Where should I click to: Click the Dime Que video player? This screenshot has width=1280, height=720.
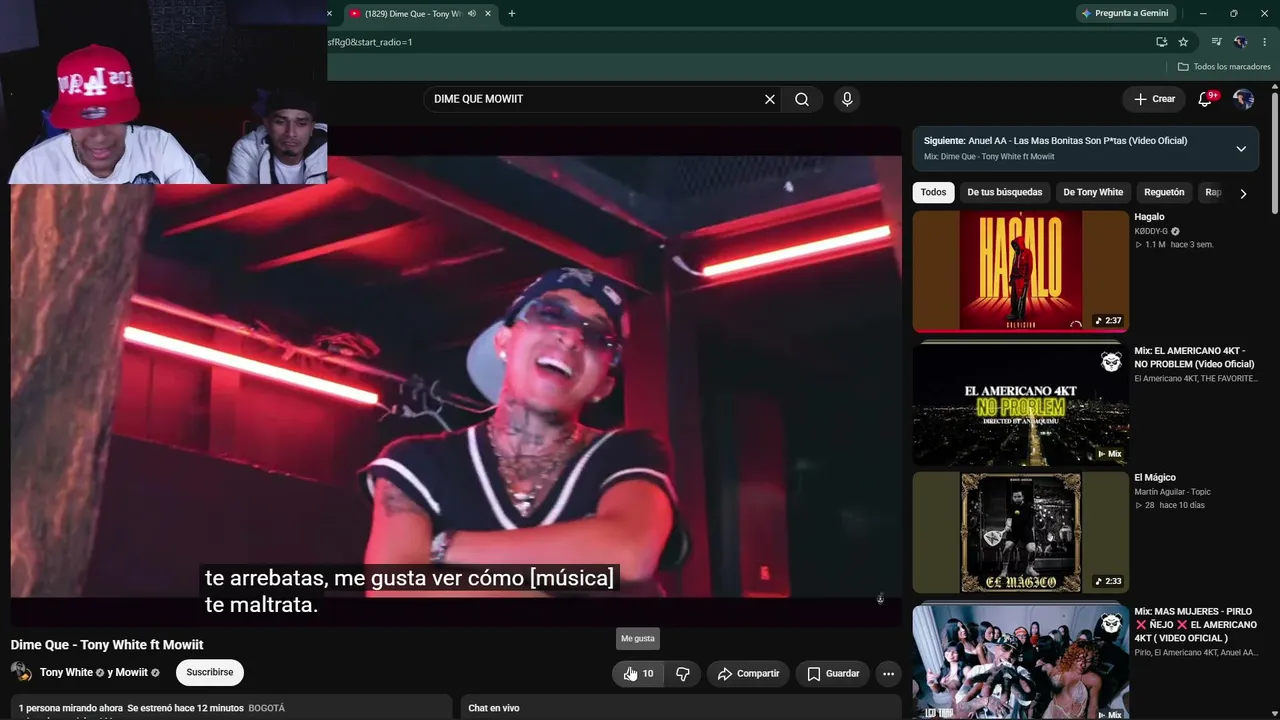[x=456, y=376]
